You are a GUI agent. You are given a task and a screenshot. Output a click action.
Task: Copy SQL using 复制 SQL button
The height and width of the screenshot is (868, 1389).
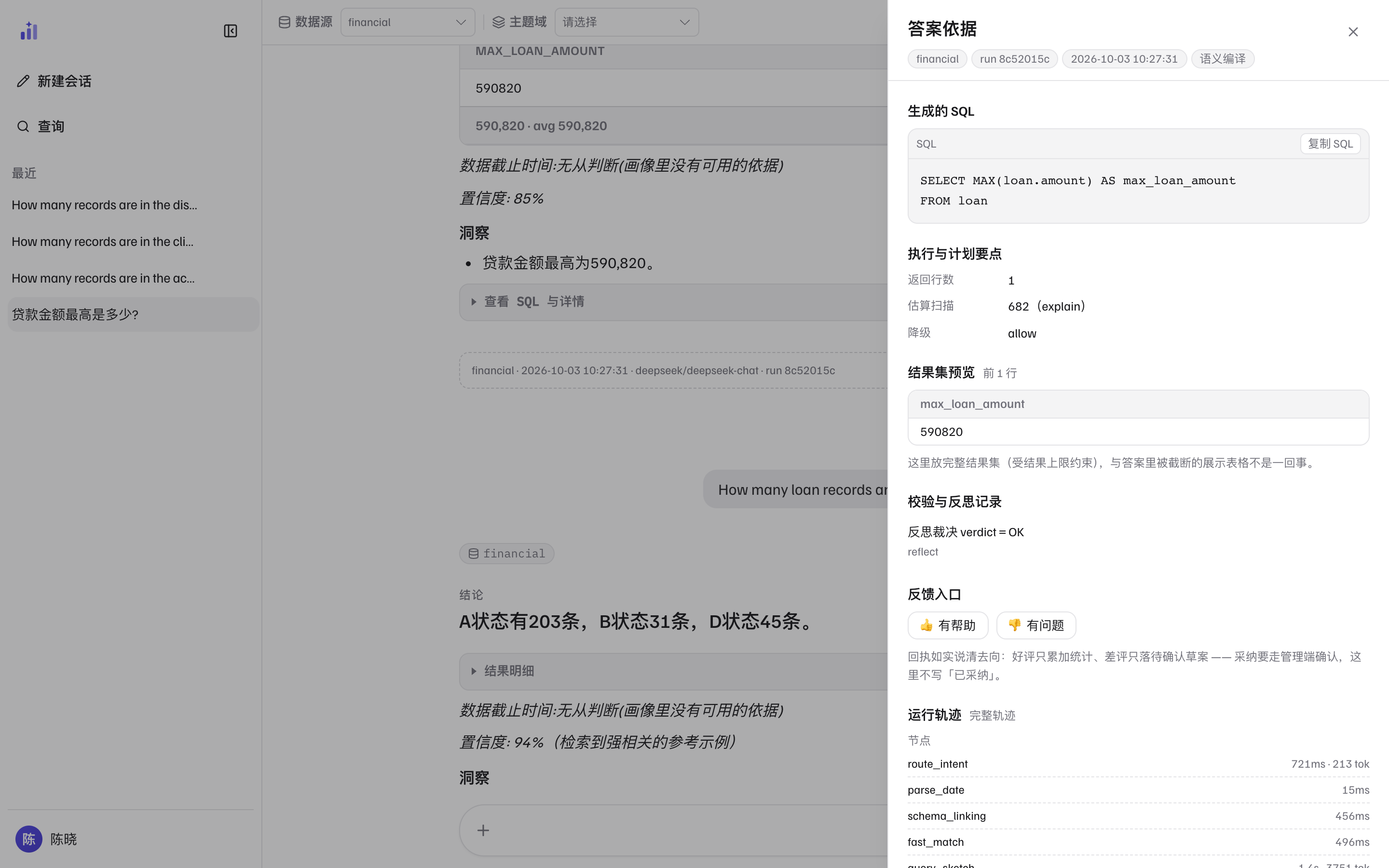pyautogui.click(x=1330, y=144)
